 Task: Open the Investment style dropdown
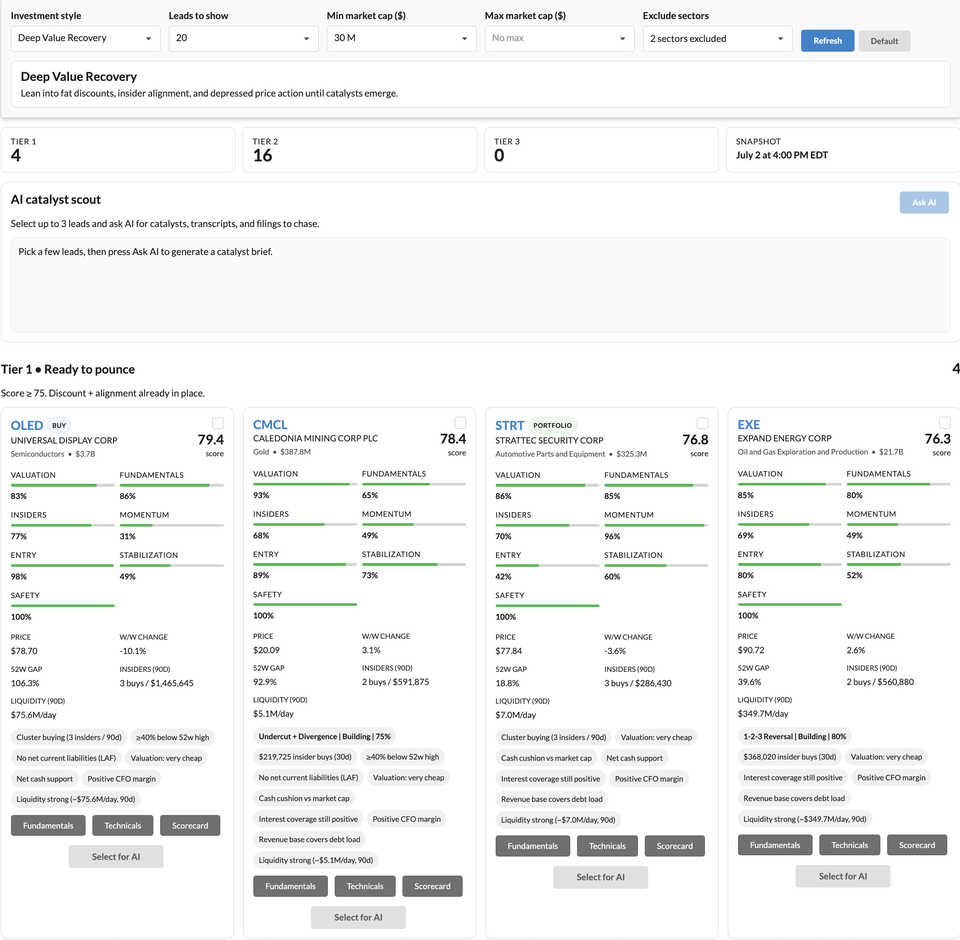pyautogui.click(x=86, y=39)
